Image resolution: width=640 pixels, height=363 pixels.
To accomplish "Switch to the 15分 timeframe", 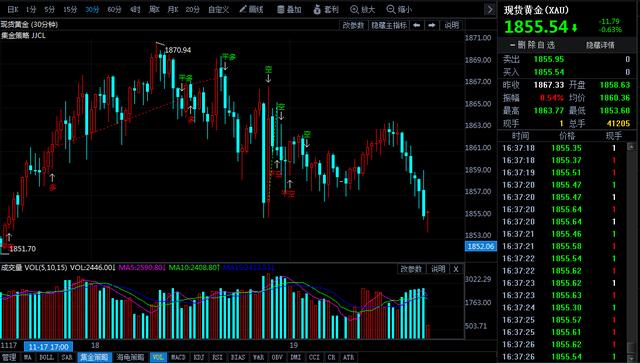I will [x=70, y=9].
